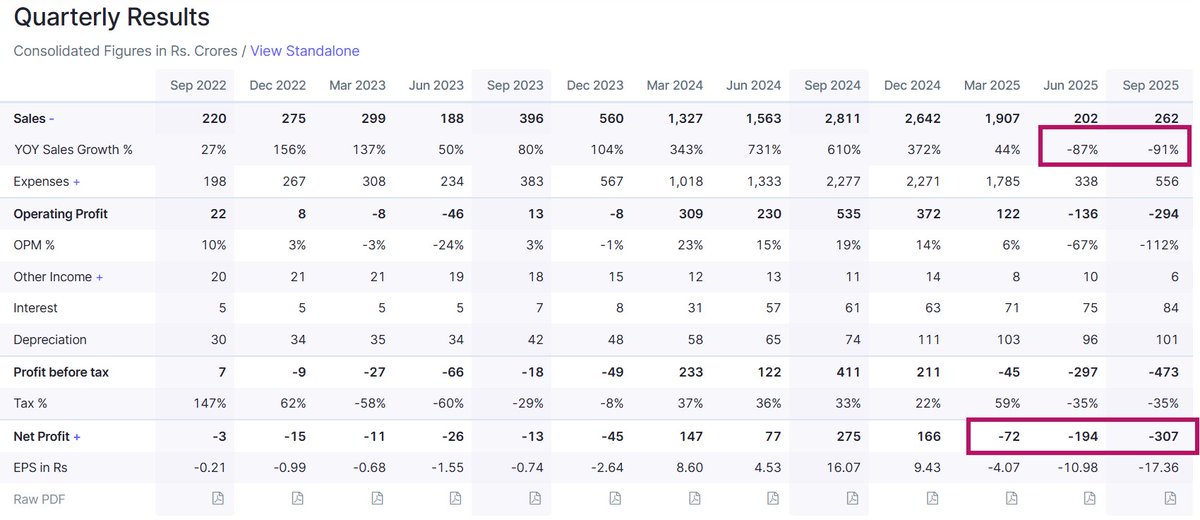
Task: Click the Operating Profit row label
Action: 60,214
